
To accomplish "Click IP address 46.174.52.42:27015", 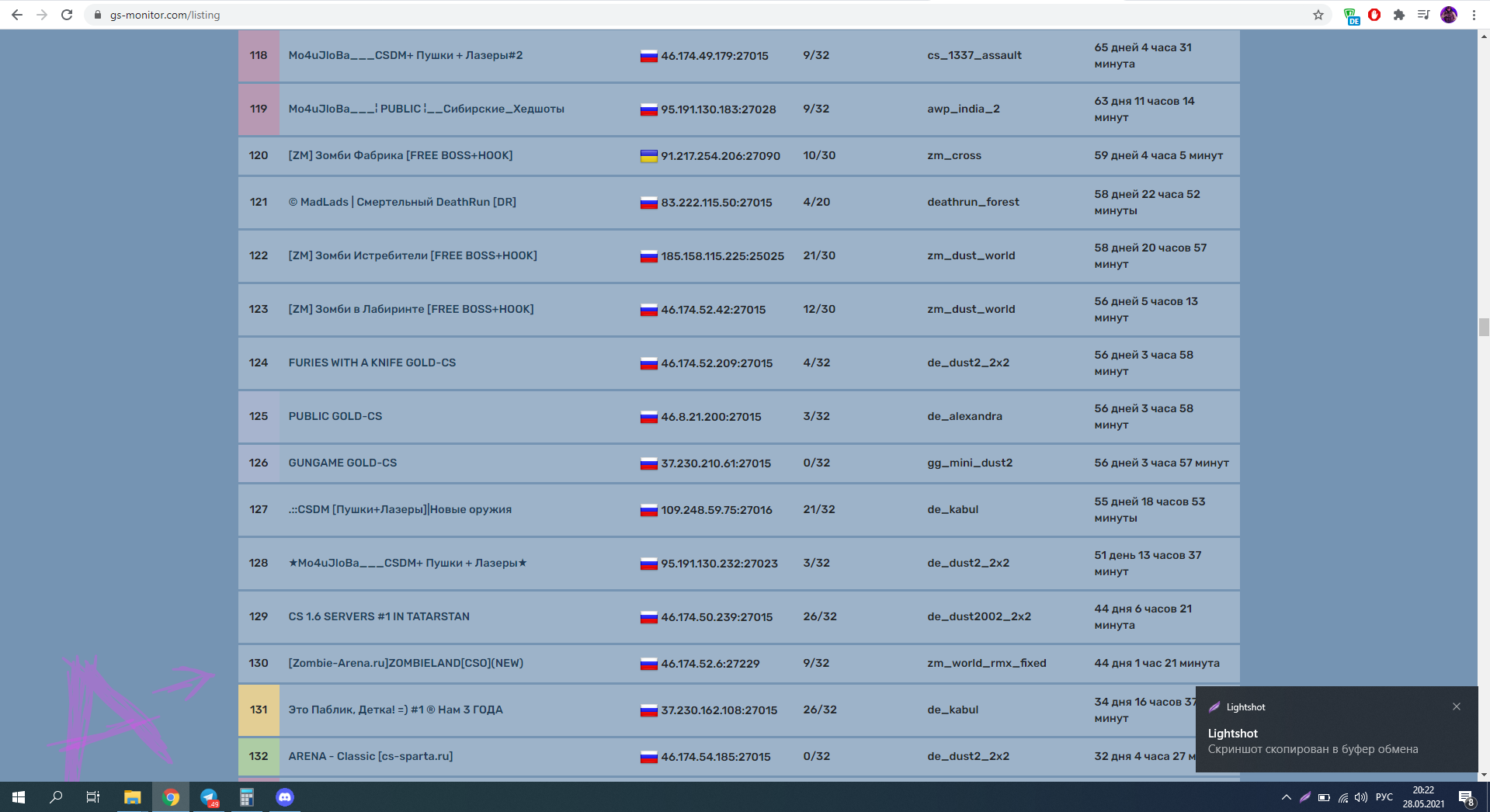I will (x=713, y=310).
